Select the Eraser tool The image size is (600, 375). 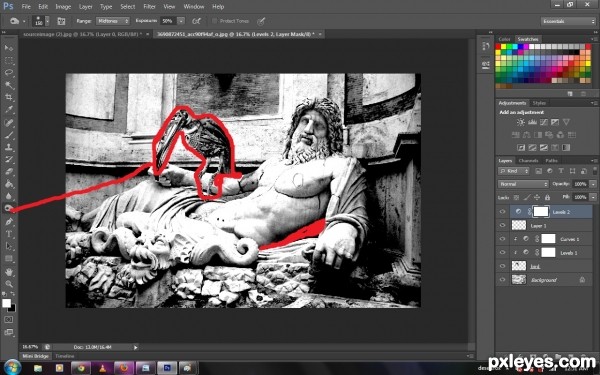(x=8, y=171)
